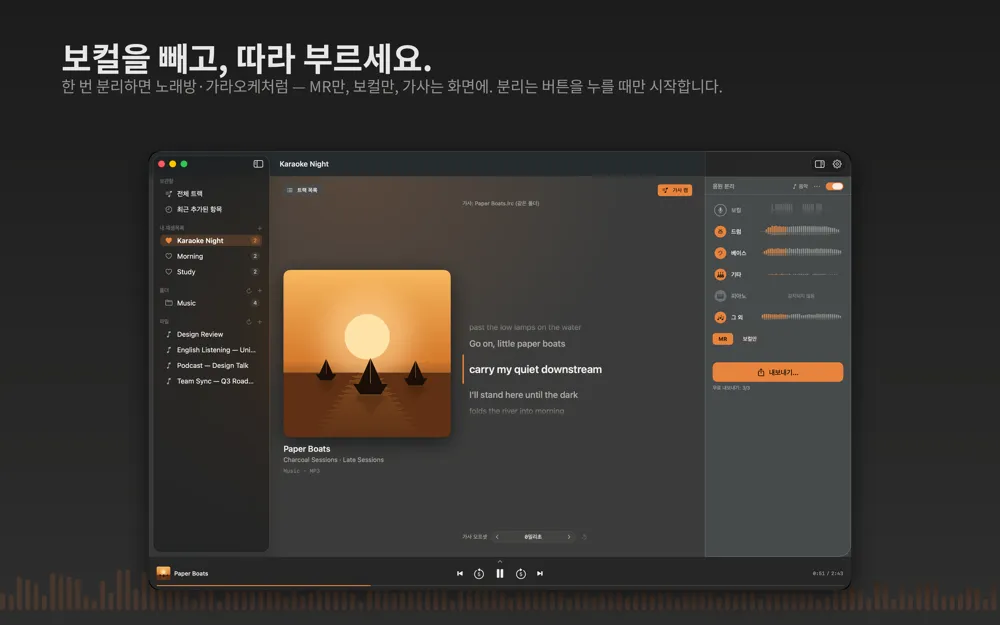Add a folder with plus icon
Viewport: 1000px width, 625px height.
click(260, 290)
